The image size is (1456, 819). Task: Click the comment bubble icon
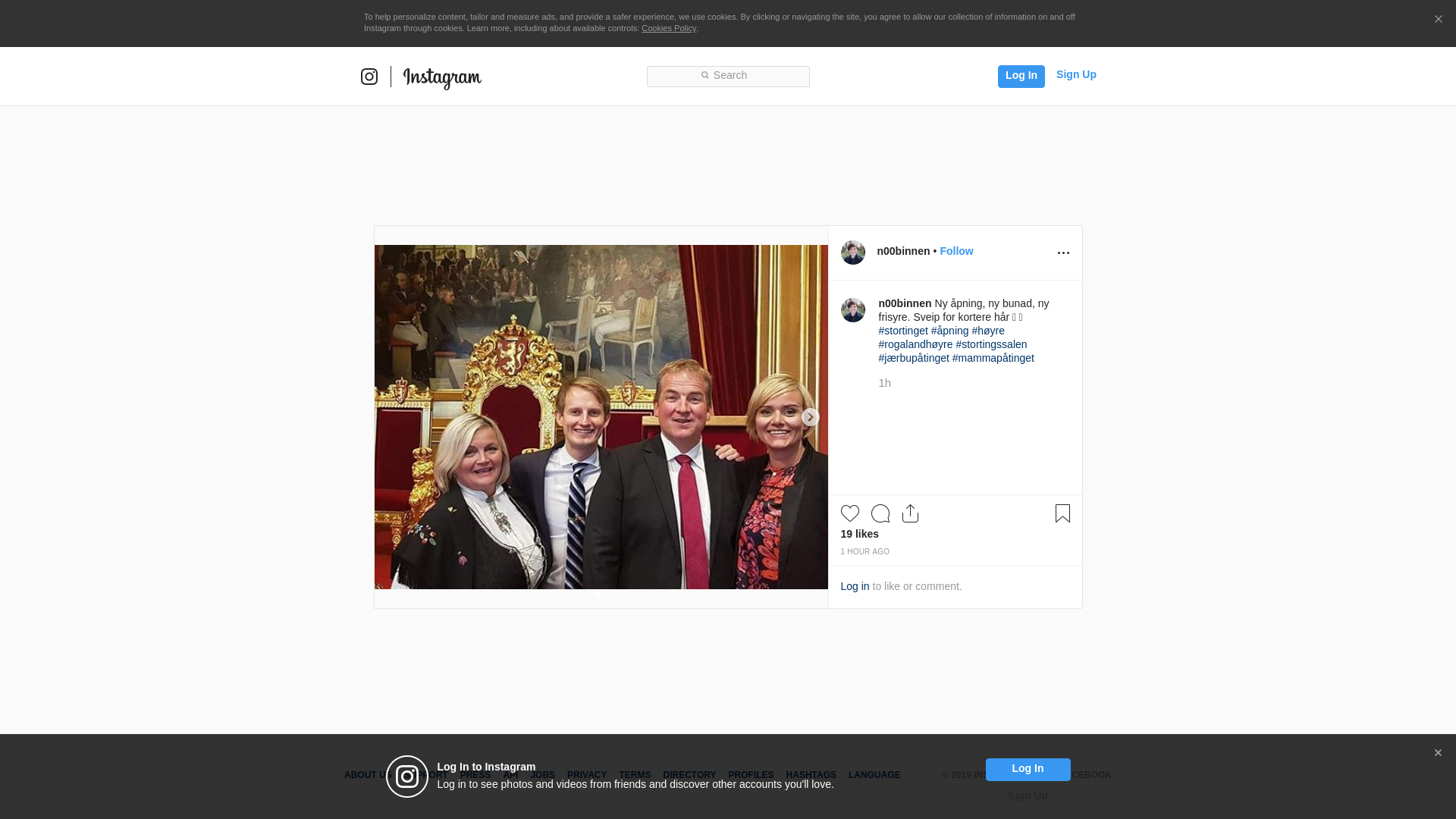point(880,513)
